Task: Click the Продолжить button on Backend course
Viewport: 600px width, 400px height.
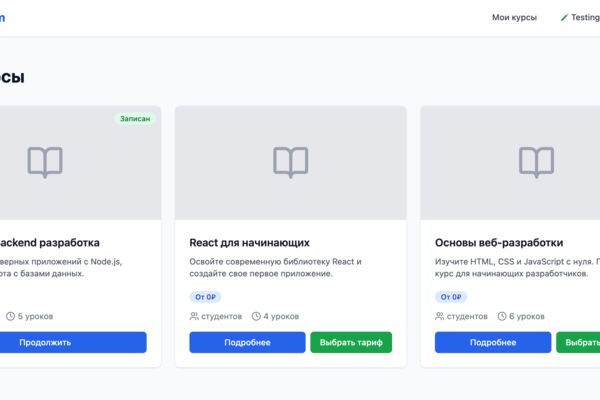Action: (73, 342)
